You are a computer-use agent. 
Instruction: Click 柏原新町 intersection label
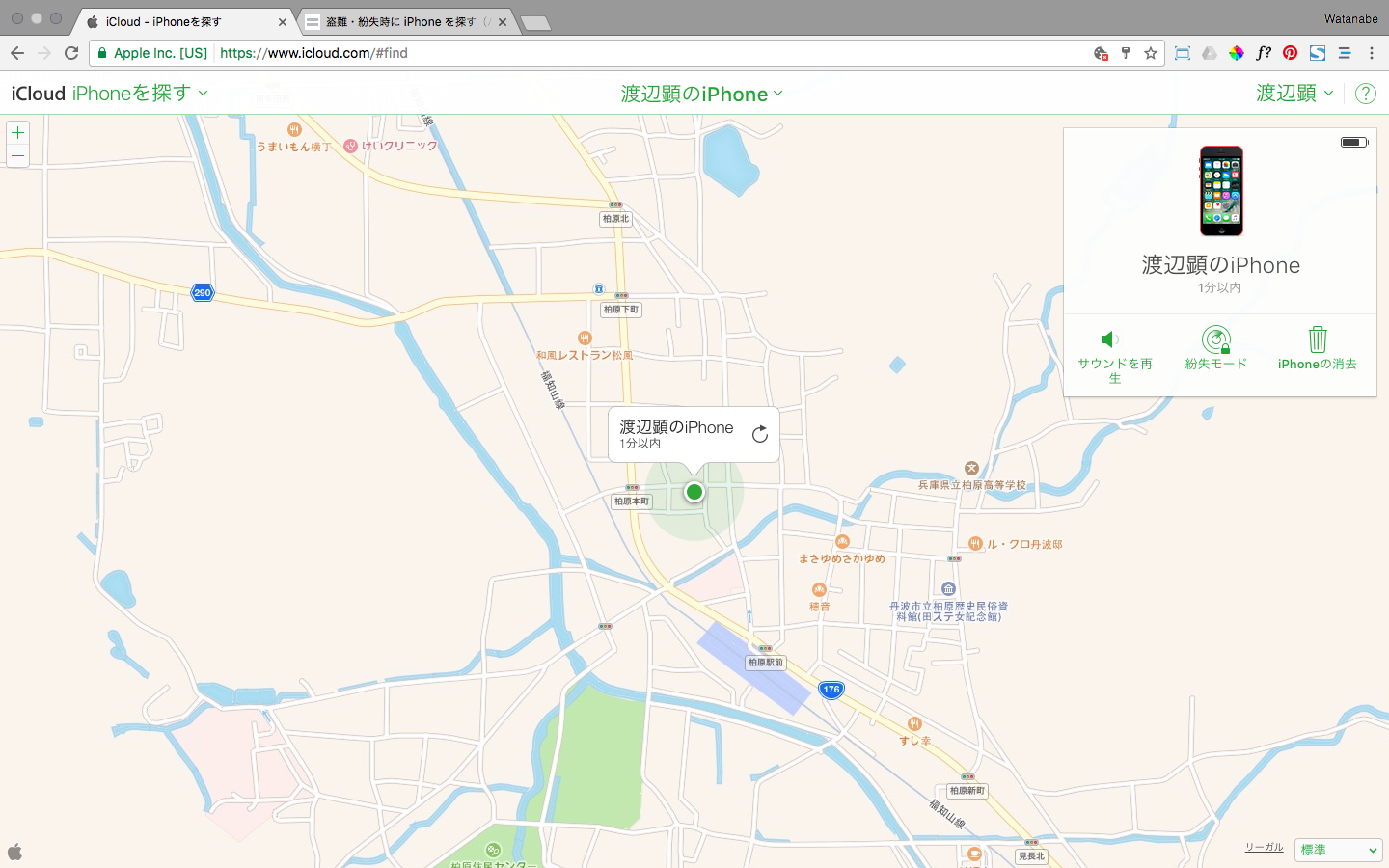pos(967,791)
